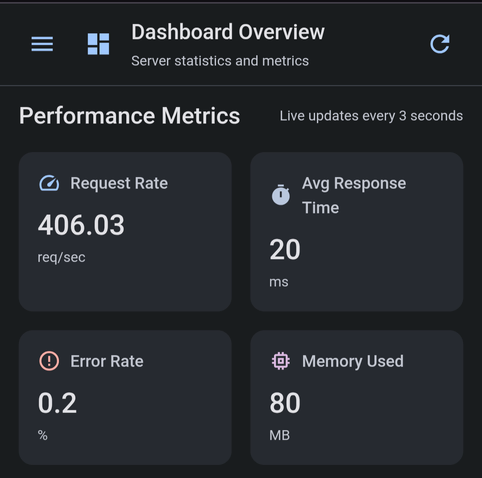Click the dashboard grid icon
Image resolution: width=482 pixels, height=478 pixels.
pos(98,44)
